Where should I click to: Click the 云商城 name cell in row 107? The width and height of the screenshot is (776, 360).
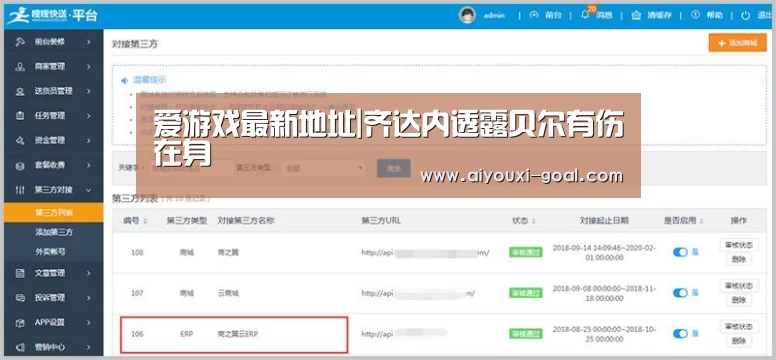point(228,293)
